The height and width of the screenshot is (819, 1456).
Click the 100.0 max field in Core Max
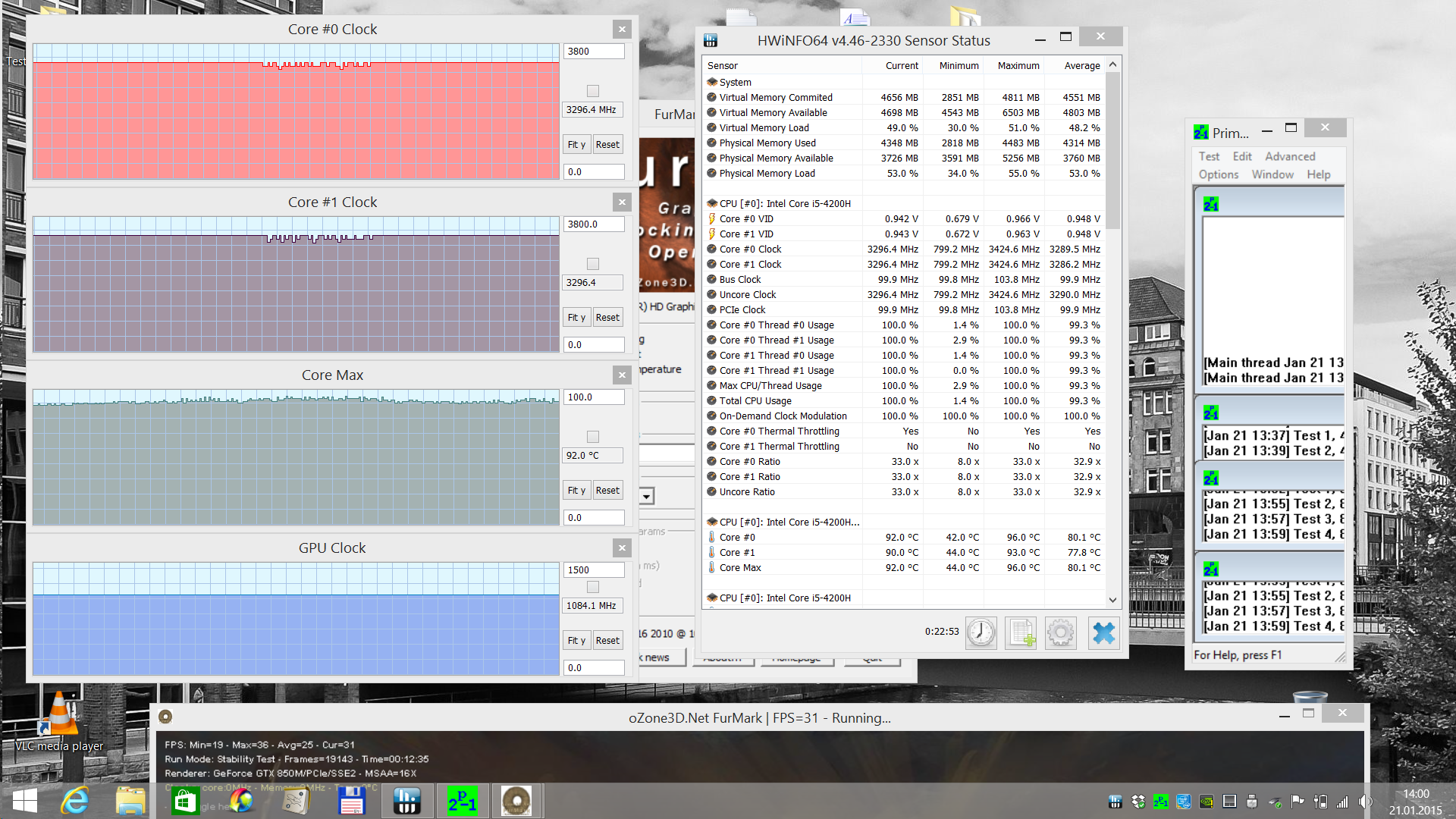tap(594, 397)
